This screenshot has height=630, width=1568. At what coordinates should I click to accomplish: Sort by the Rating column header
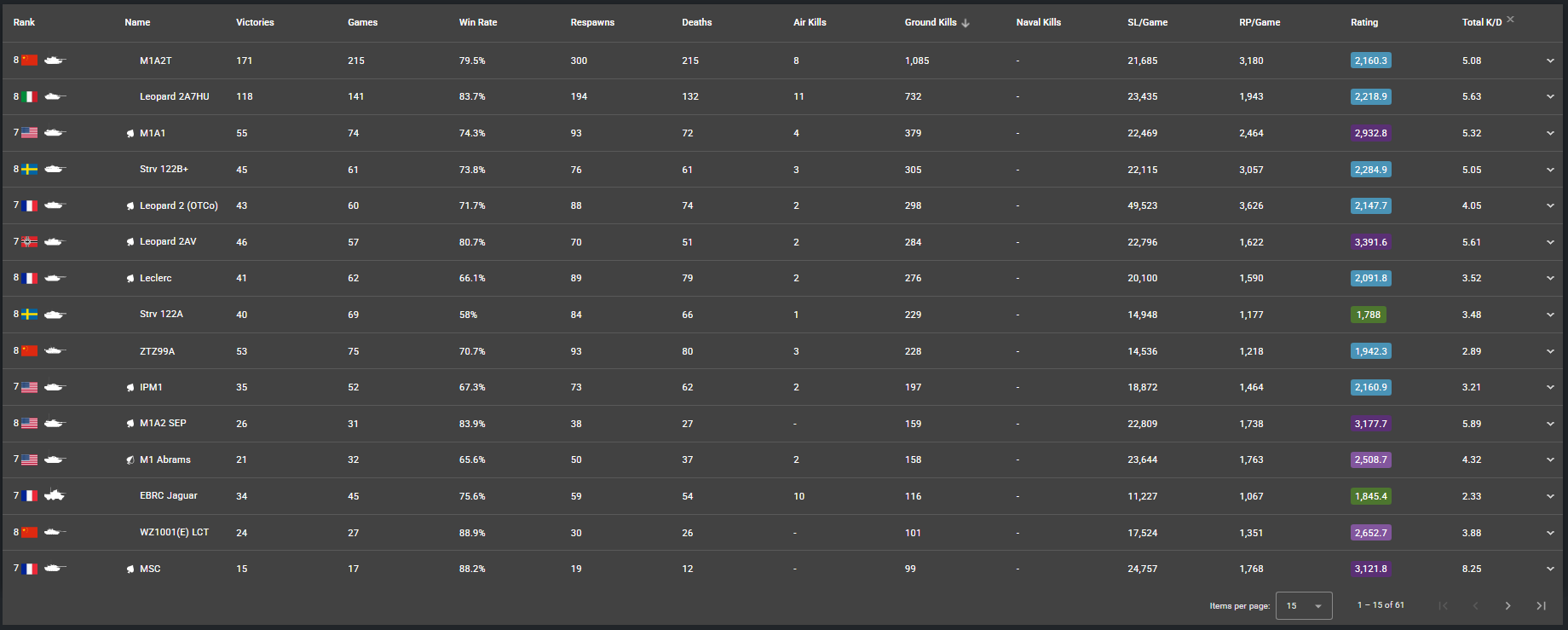coord(1363,22)
